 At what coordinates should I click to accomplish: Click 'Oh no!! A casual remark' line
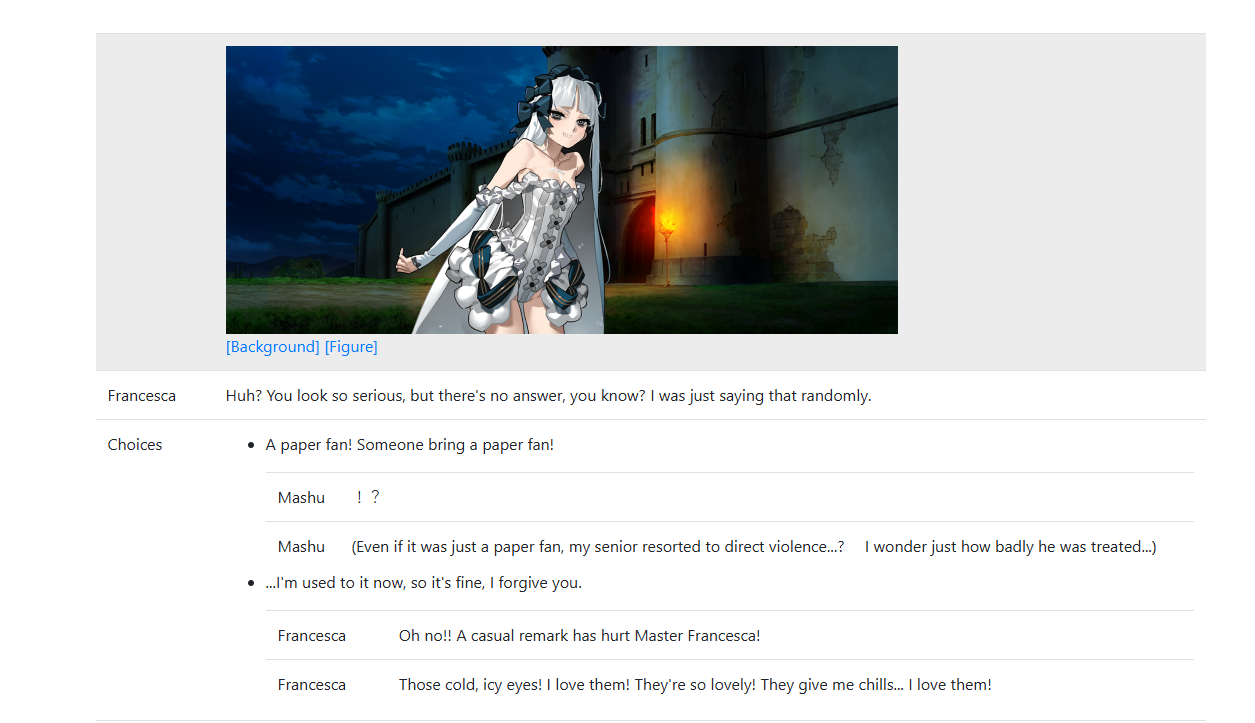tap(580, 636)
